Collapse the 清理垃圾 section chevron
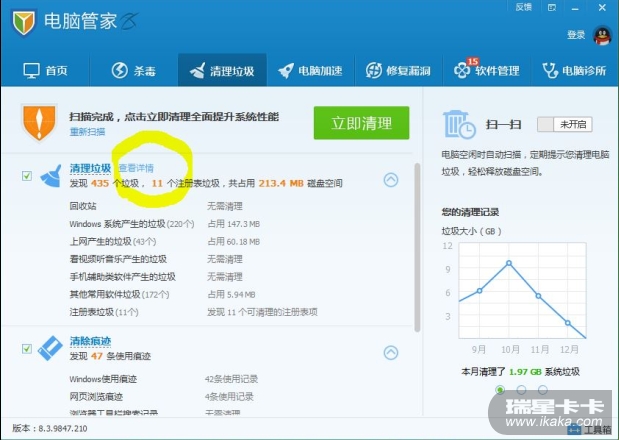This screenshot has width=619, height=440. coord(391,180)
